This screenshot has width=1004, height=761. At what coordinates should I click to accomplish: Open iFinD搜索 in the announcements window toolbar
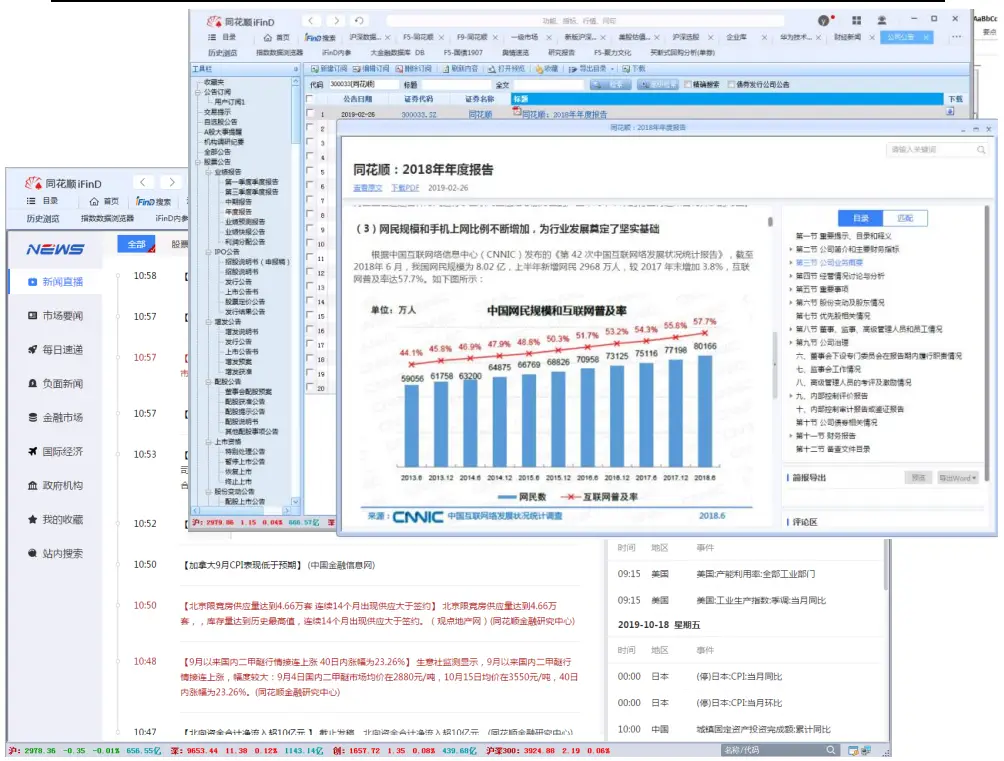(320, 38)
